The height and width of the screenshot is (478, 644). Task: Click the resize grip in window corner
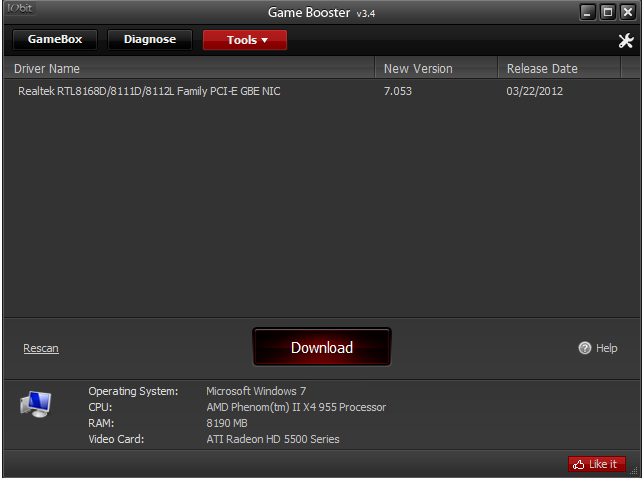(x=634, y=471)
